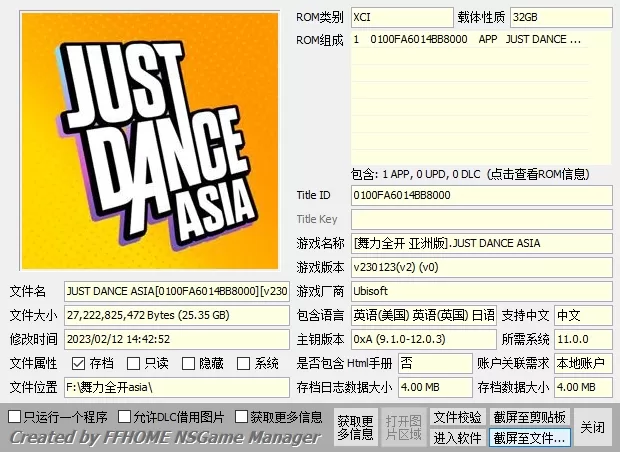This screenshot has width=620, height=452.
Task: Enable the 只读 read-only checkbox
Action: pyautogui.click(x=134, y=363)
